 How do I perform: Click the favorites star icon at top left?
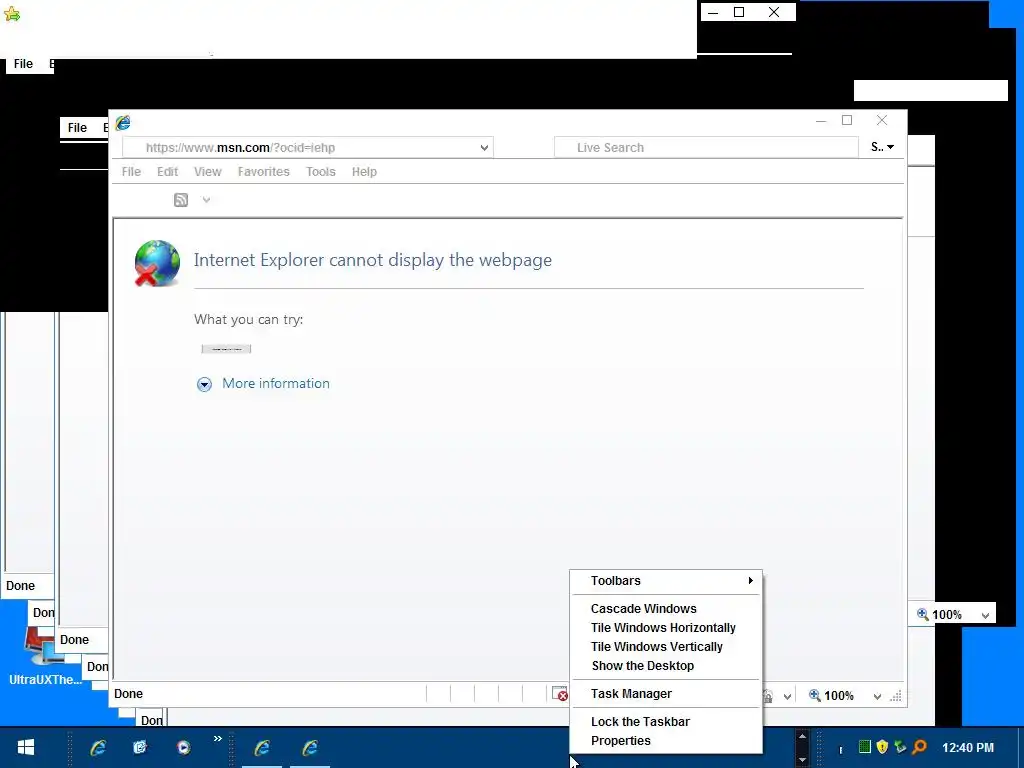(x=12, y=14)
